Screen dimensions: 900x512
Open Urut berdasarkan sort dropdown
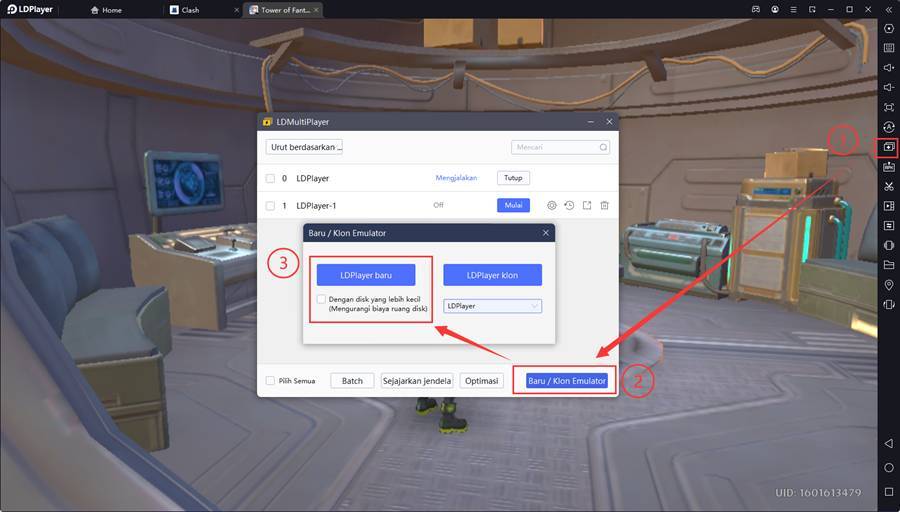click(304, 147)
